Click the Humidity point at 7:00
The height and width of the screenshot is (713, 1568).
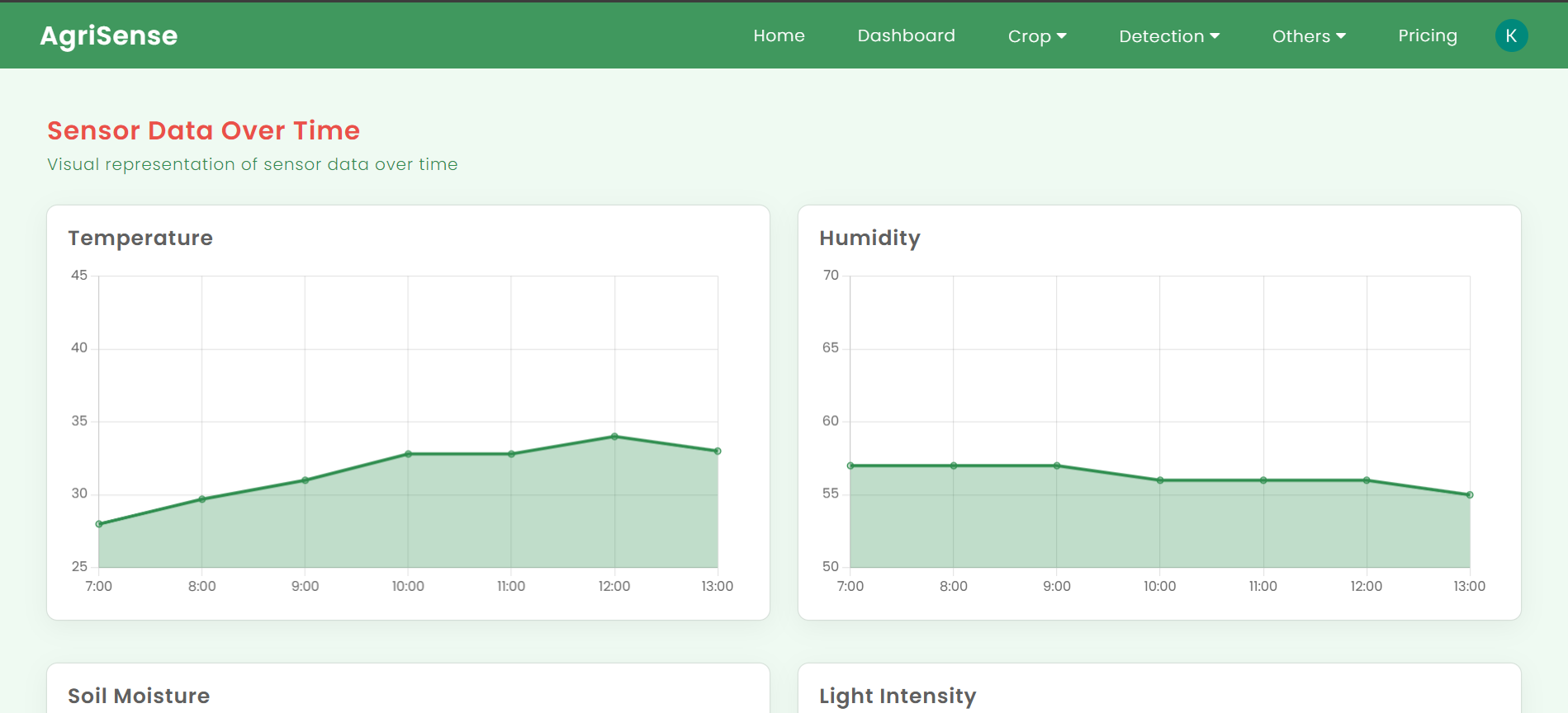tap(850, 466)
